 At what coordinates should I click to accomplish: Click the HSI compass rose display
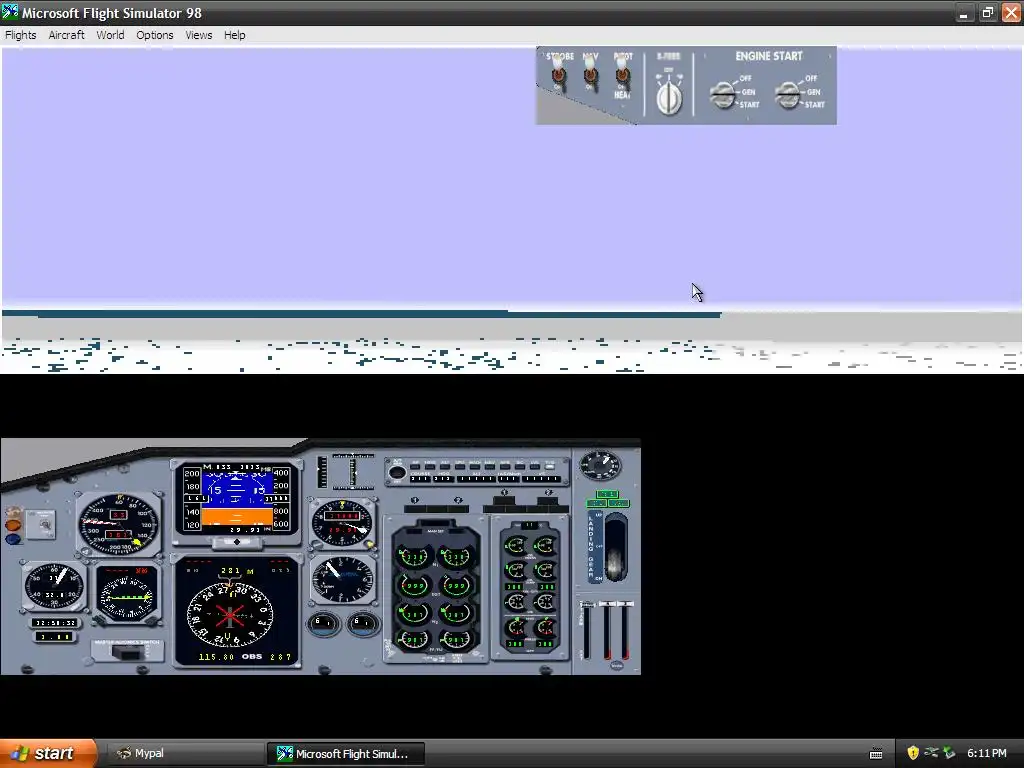[230, 615]
